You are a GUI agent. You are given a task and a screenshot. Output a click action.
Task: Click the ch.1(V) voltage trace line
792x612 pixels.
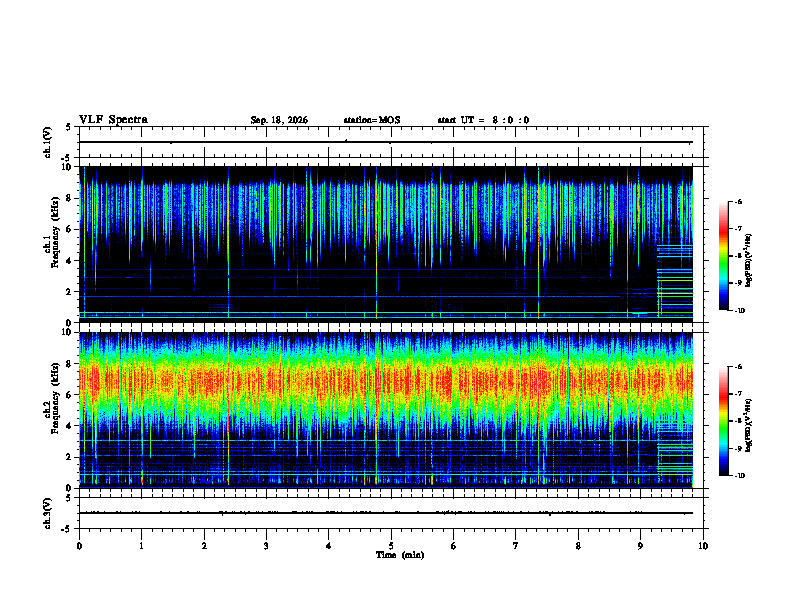click(x=385, y=142)
